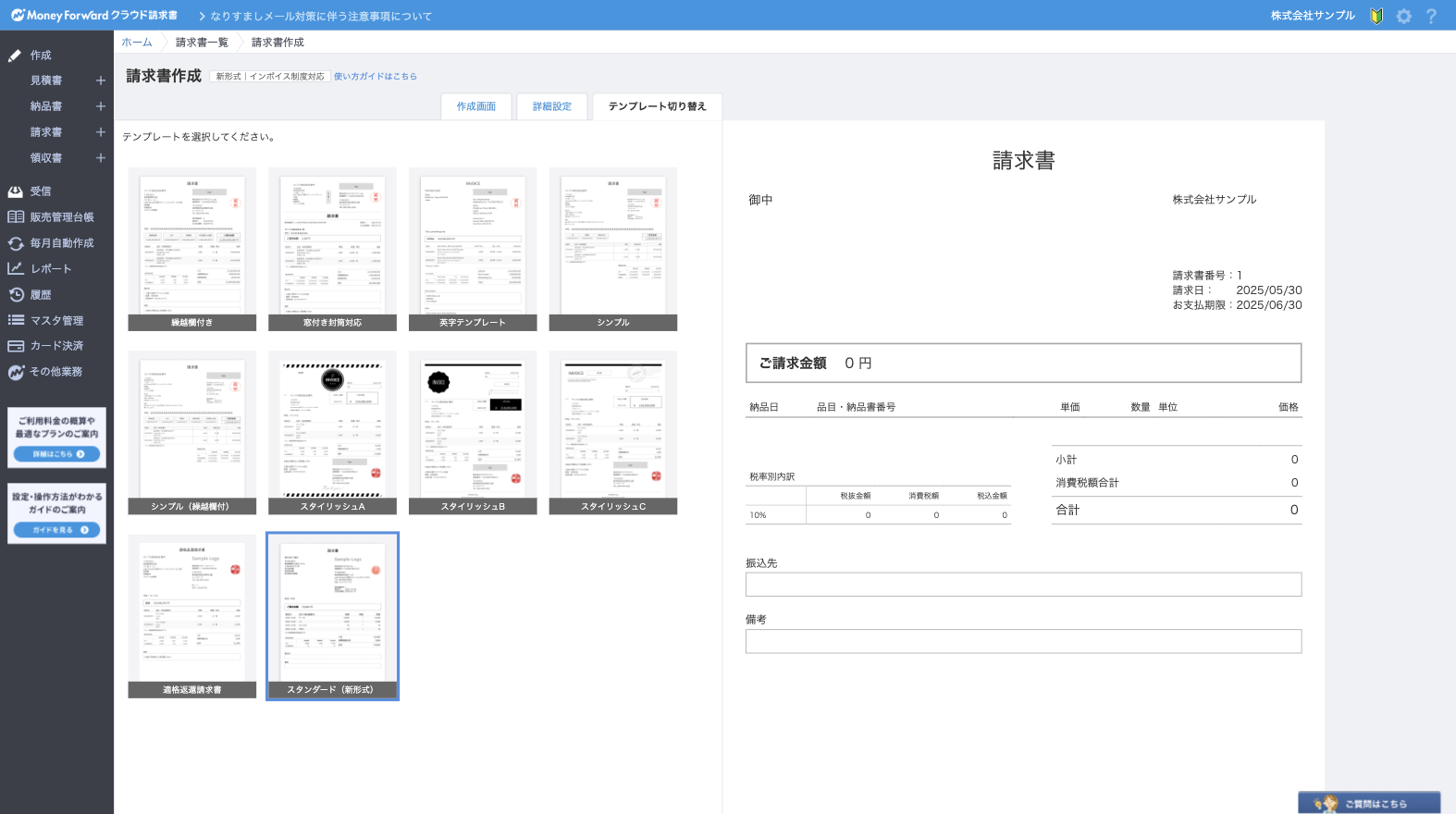This screenshot has width=1456, height=814.
Task: Open 受信 inbox in sidebar
Action: coord(41,191)
